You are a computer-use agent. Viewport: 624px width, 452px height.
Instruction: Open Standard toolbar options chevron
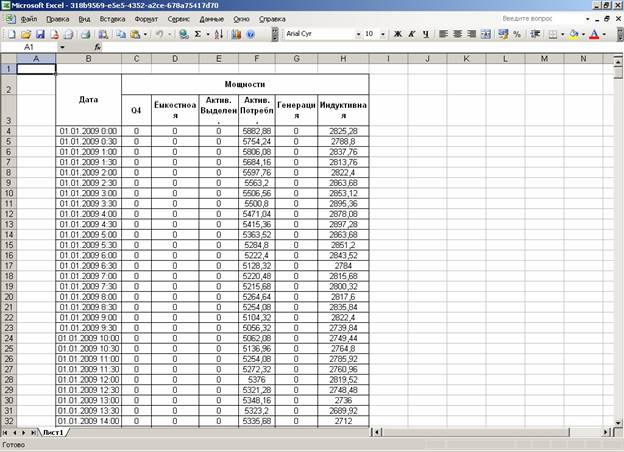pyautogui.click(x=275, y=34)
